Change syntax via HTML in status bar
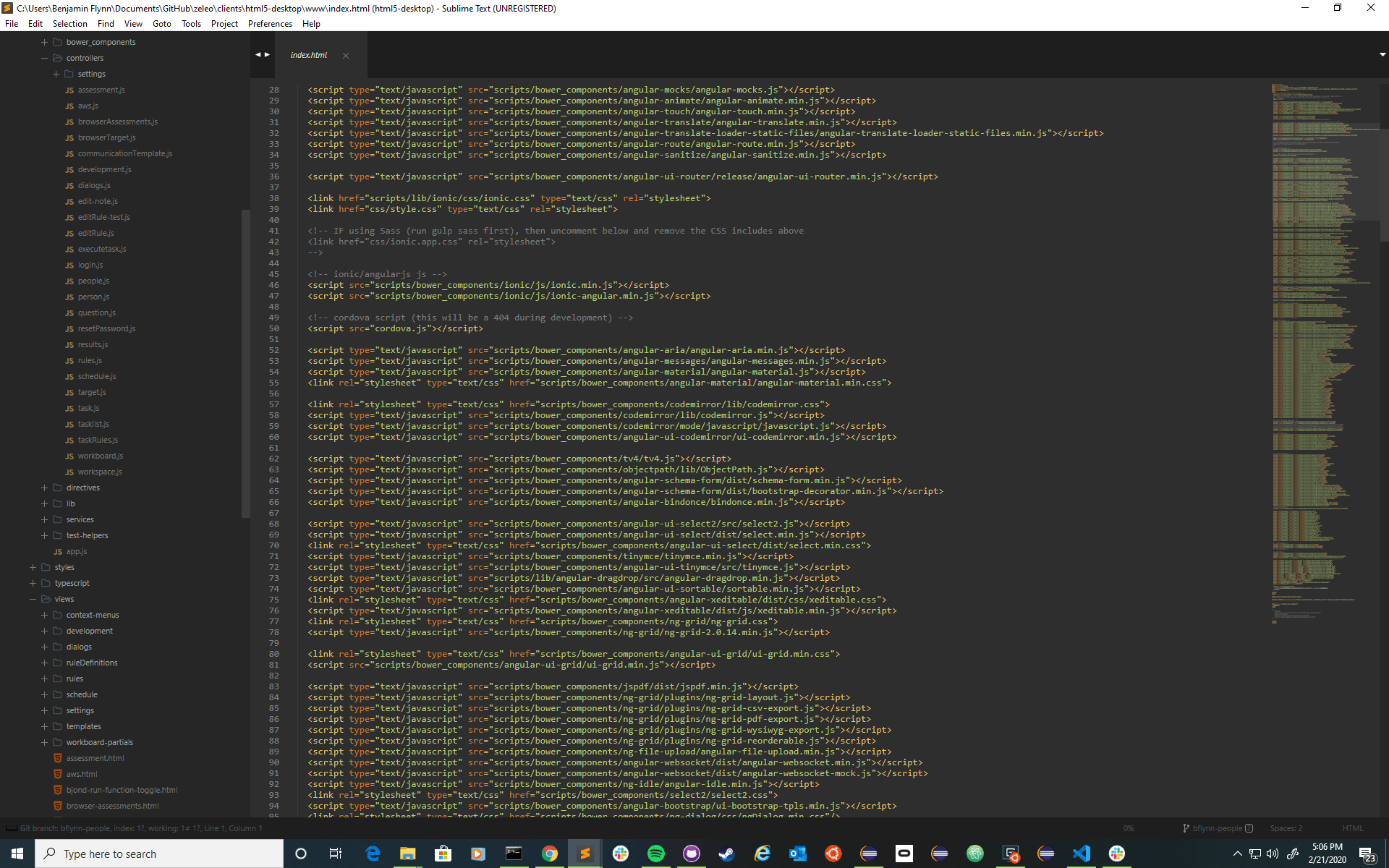The height and width of the screenshot is (868, 1389). pyautogui.click(x=1352, y=828)
